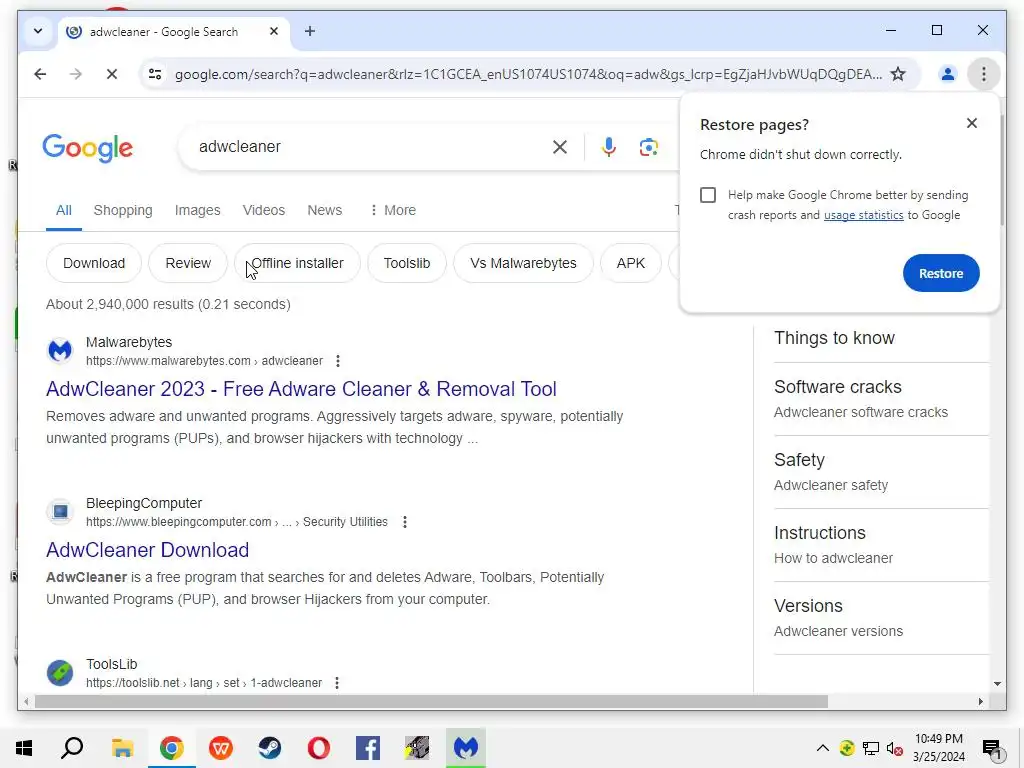1024x768 pixels.
Task: Click the Google logo
Action: [88, 148]
